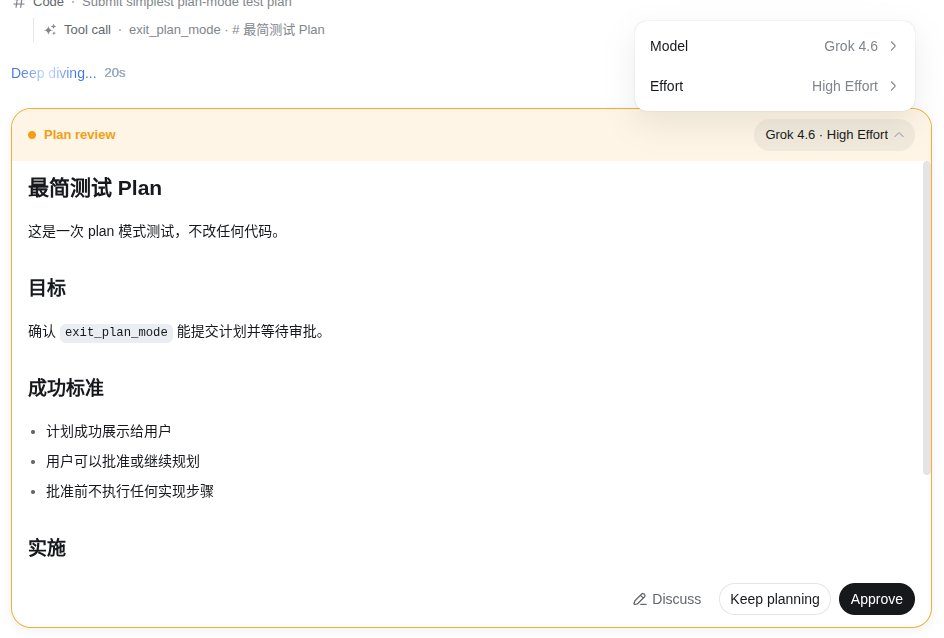Click the bullet 计划成功展示给用户
The width and height of the screenshot is (944, 638).
108,432
